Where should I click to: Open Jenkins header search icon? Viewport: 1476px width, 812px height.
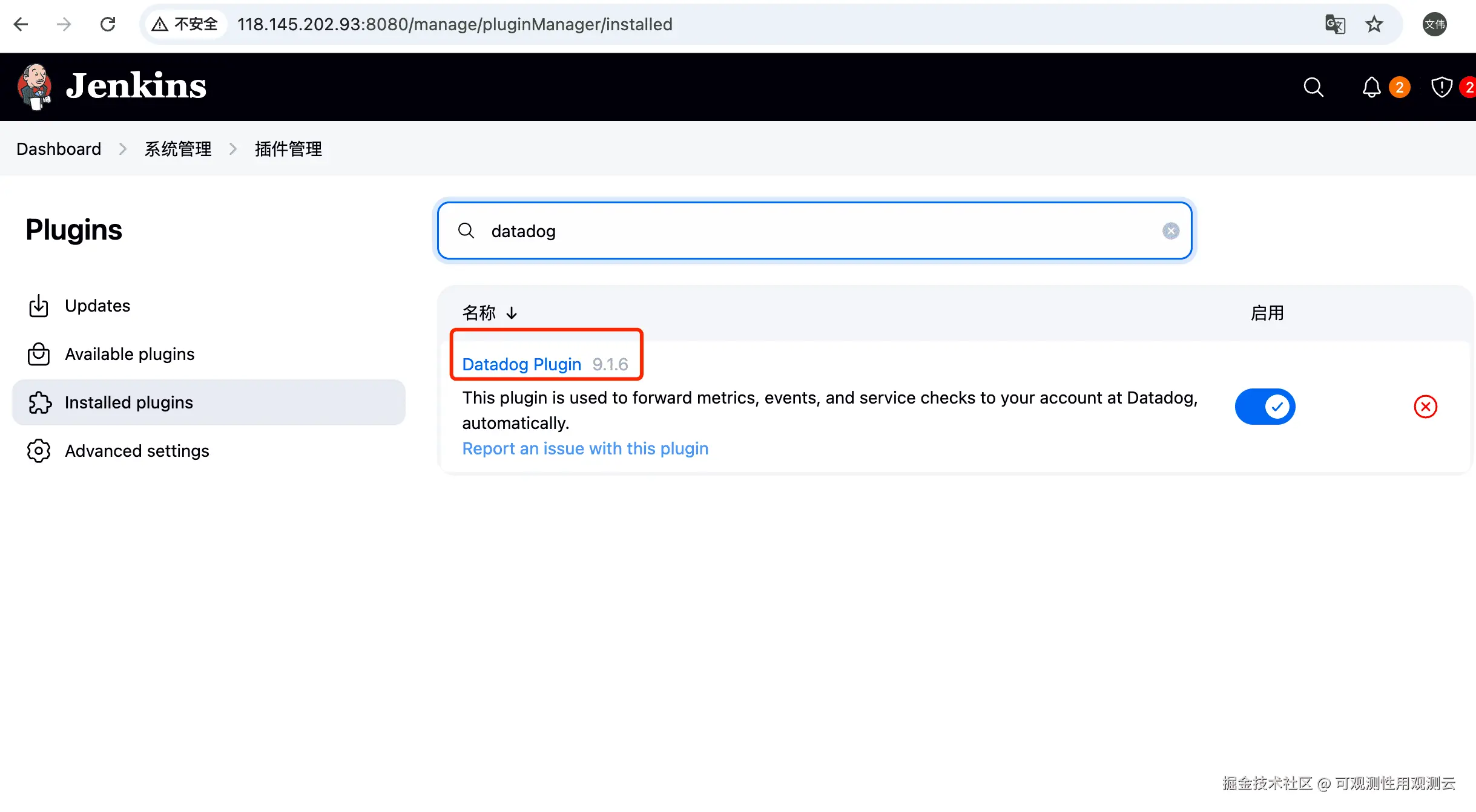point(1313,87)
